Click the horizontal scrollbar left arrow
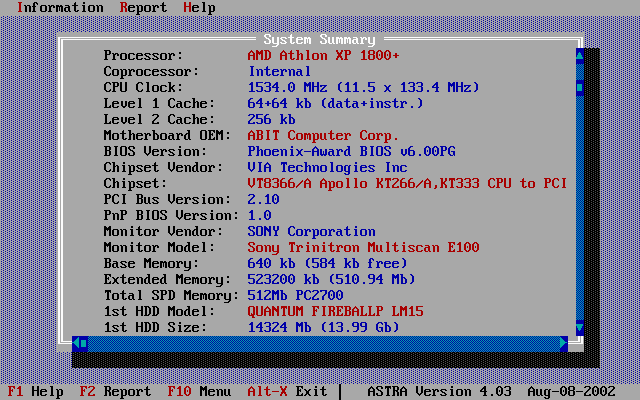Viewport: 640px width, 400px height. 76,343
